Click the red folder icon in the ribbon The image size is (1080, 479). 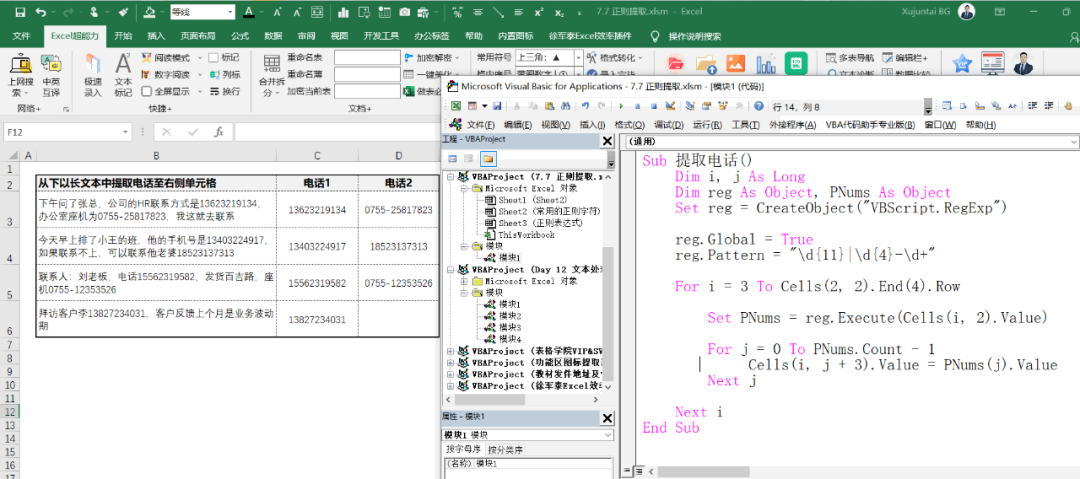(676, 64)
